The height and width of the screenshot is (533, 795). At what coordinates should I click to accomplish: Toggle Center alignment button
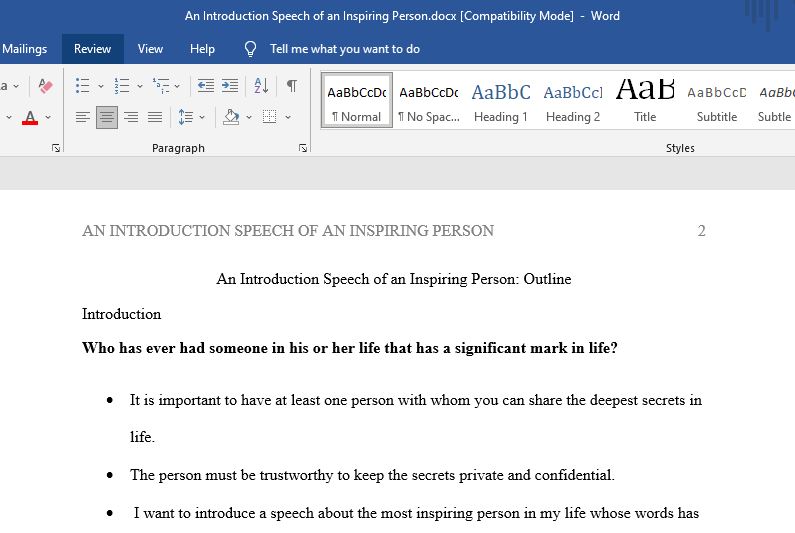tap(106, 118)
